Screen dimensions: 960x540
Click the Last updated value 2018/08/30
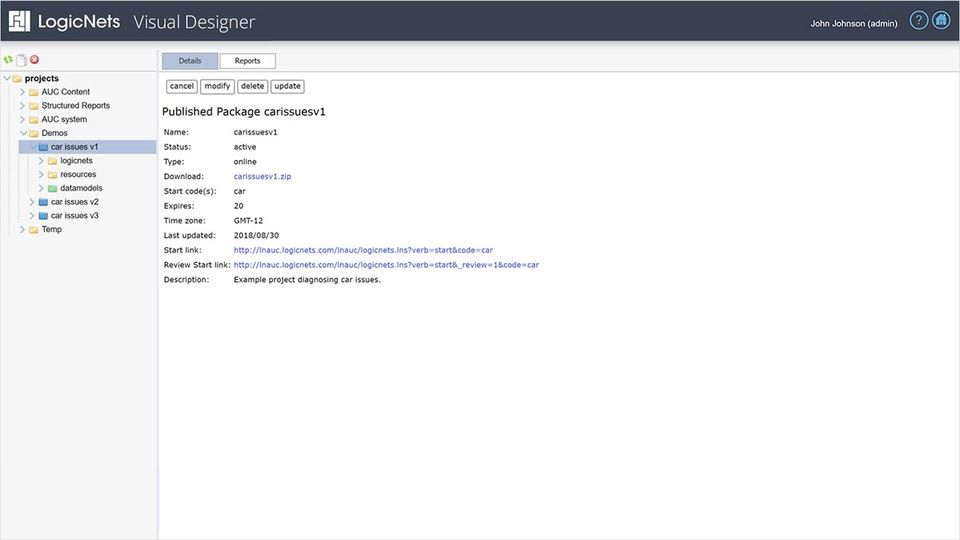pyautogui.click(x=256, y=235)
